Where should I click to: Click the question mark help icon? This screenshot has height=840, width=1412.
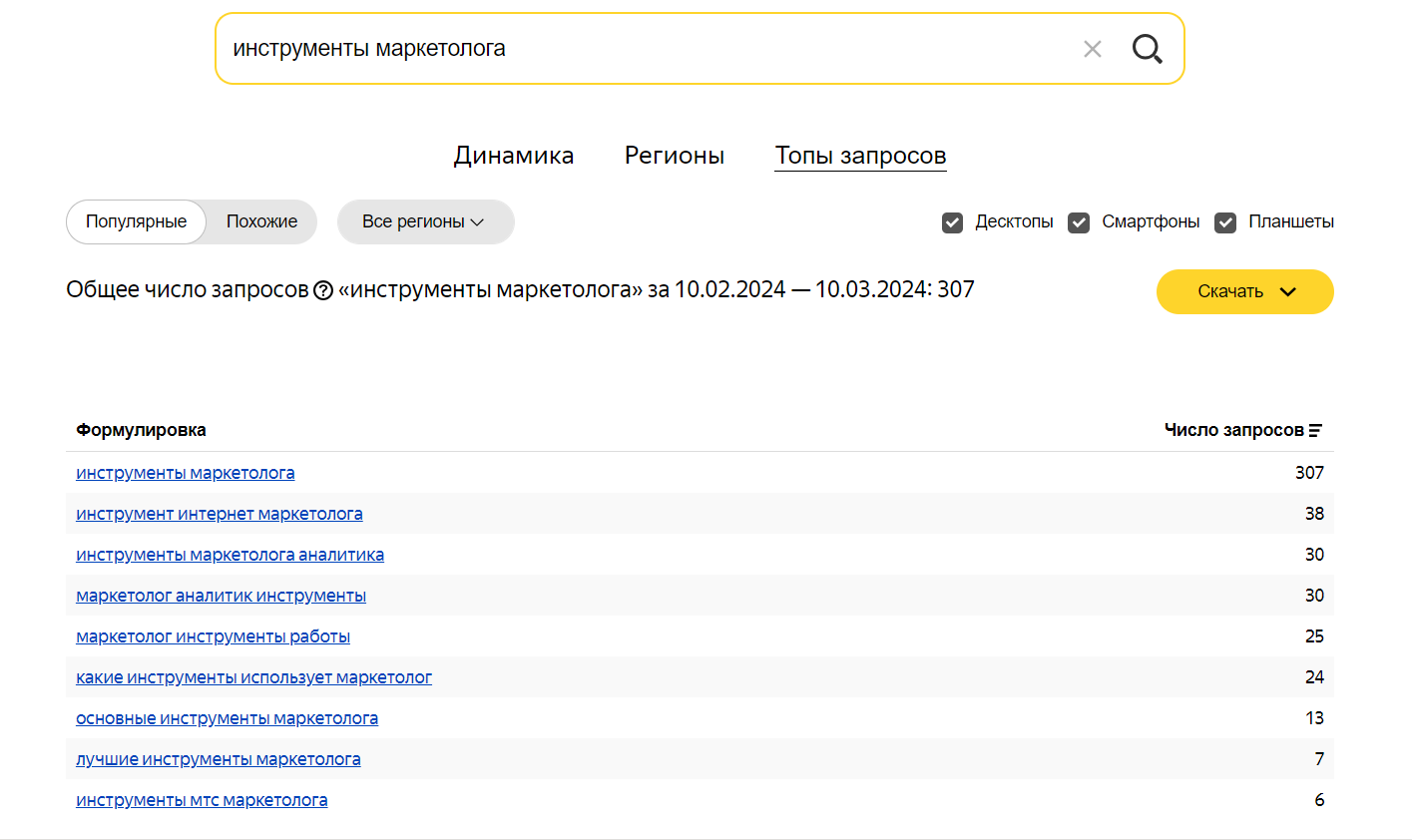coord(323,290)
